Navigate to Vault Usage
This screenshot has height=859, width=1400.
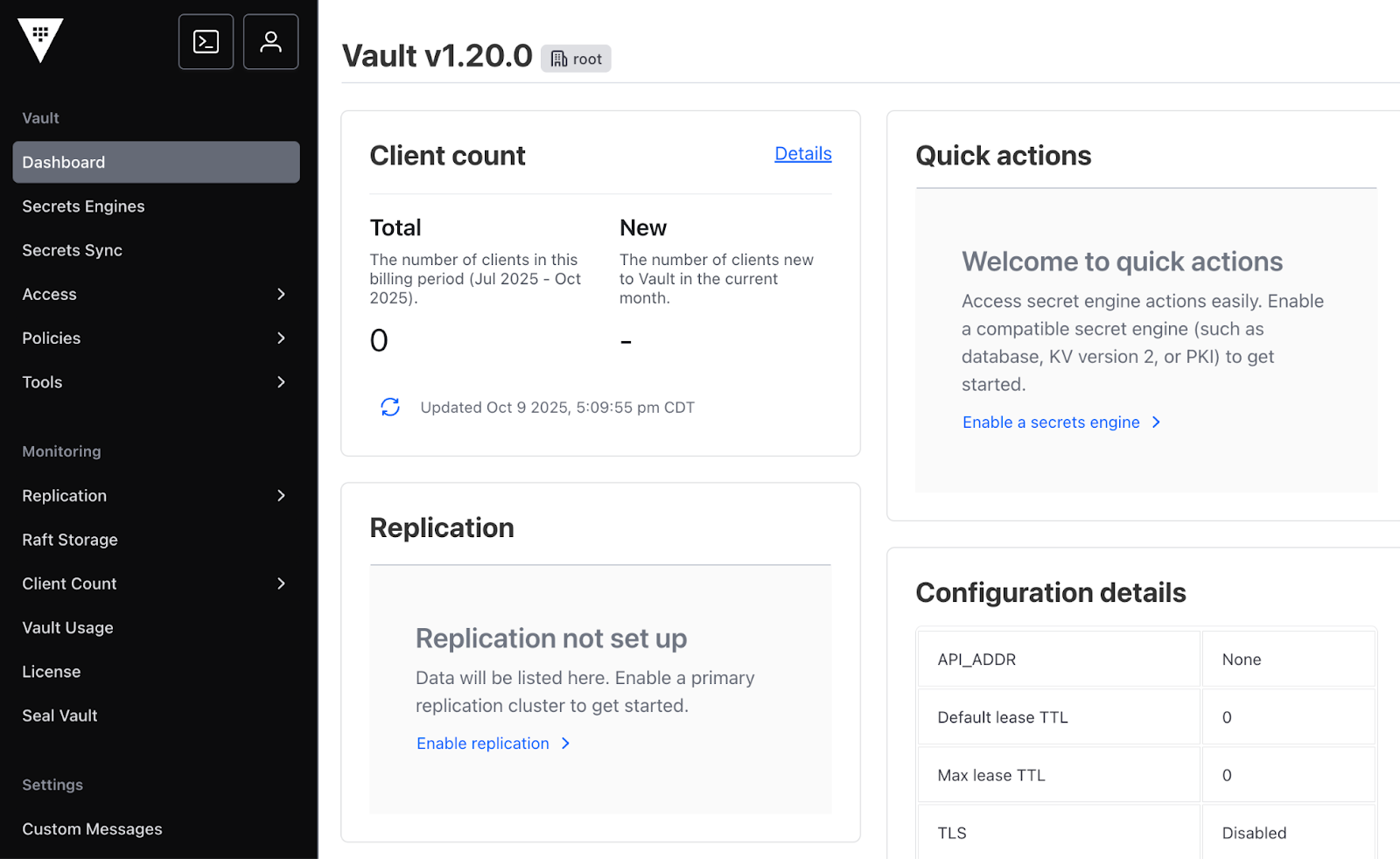coord(67,628)
